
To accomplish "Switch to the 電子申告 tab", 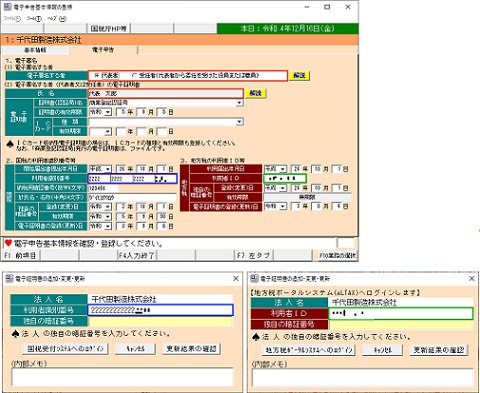I will point(103,50).
